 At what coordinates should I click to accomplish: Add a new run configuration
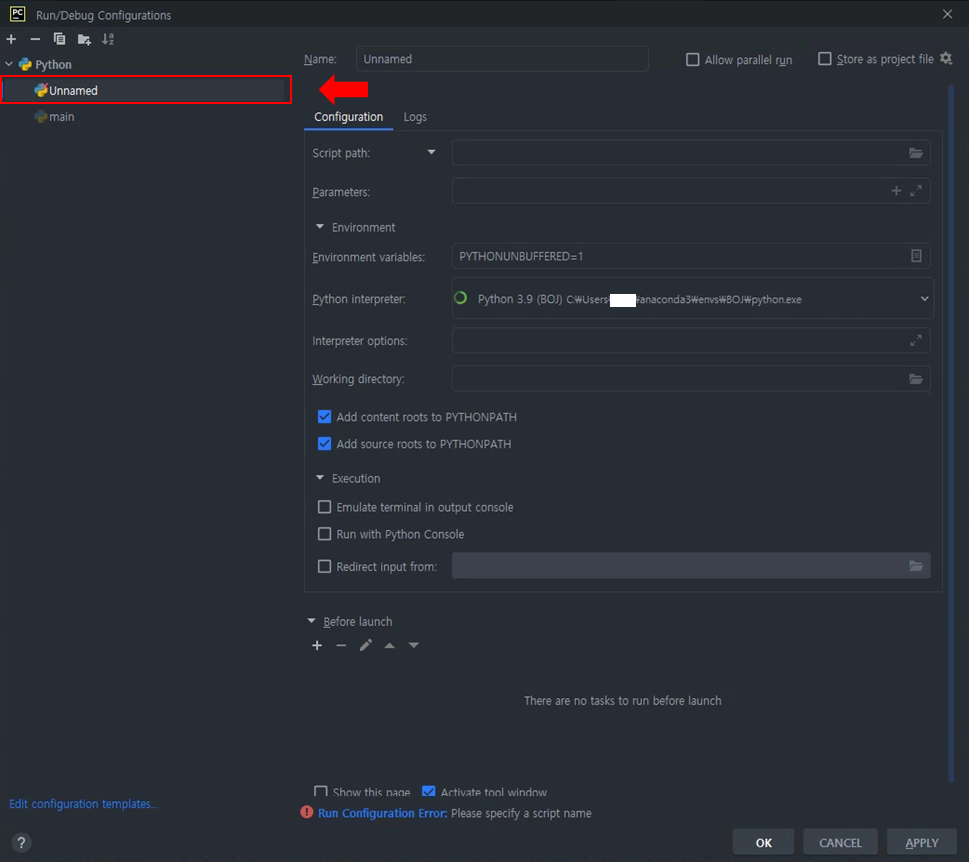(10, 39)
